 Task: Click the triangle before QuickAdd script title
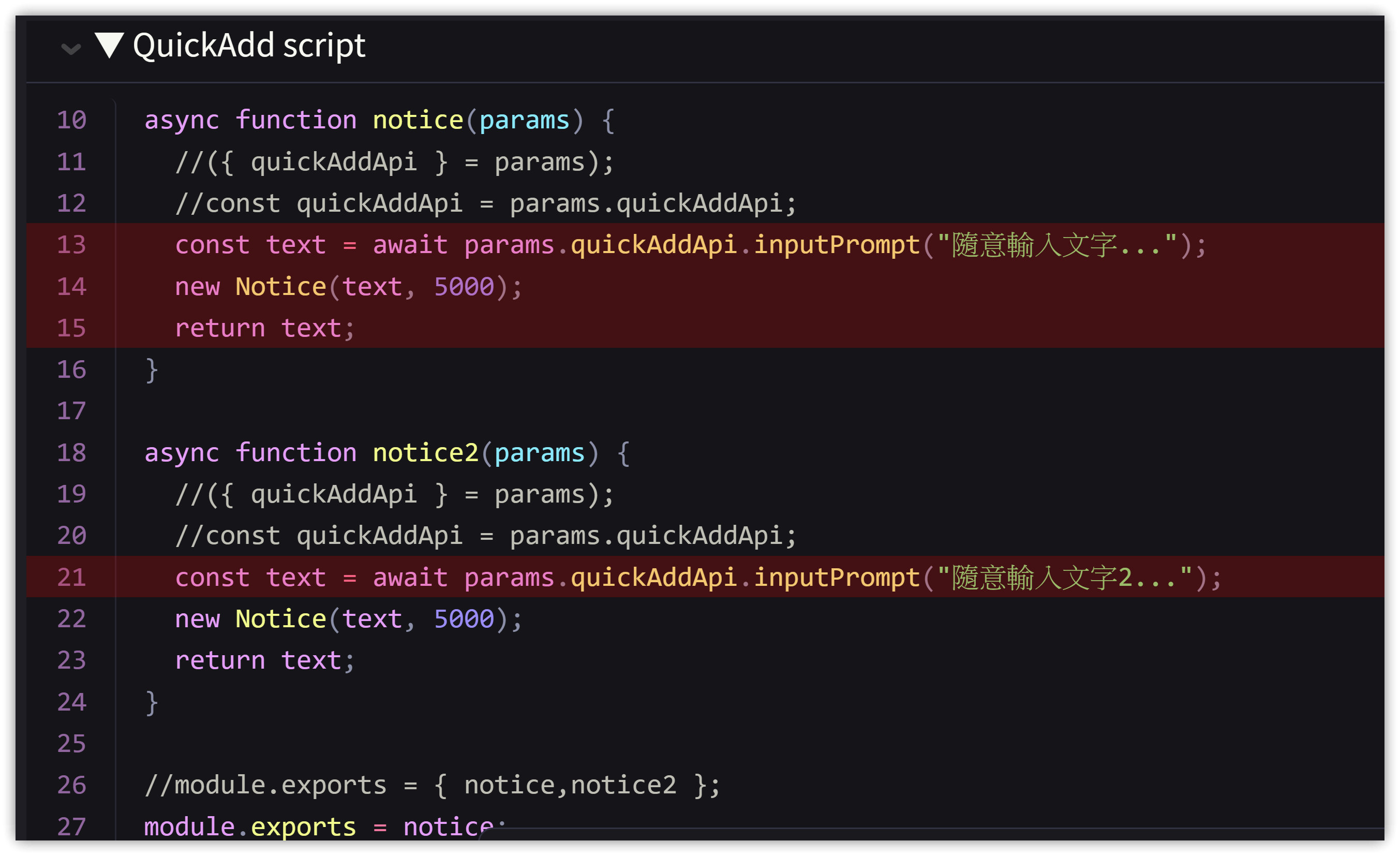[109, 45]
